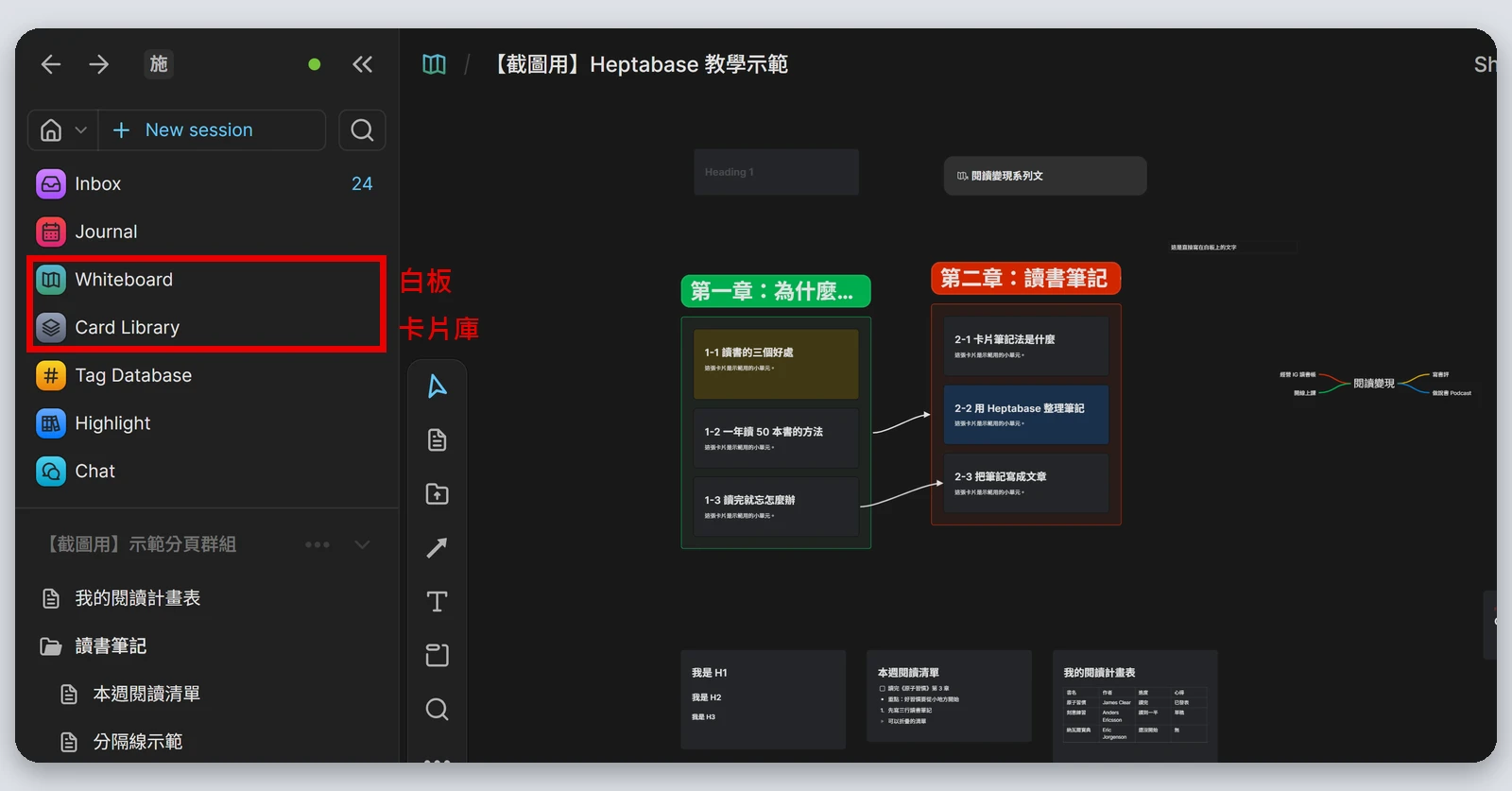The height and width of the screenshot is (791, 1512).
Task: Open more options for 示範分頁群組
Action: 318,544
